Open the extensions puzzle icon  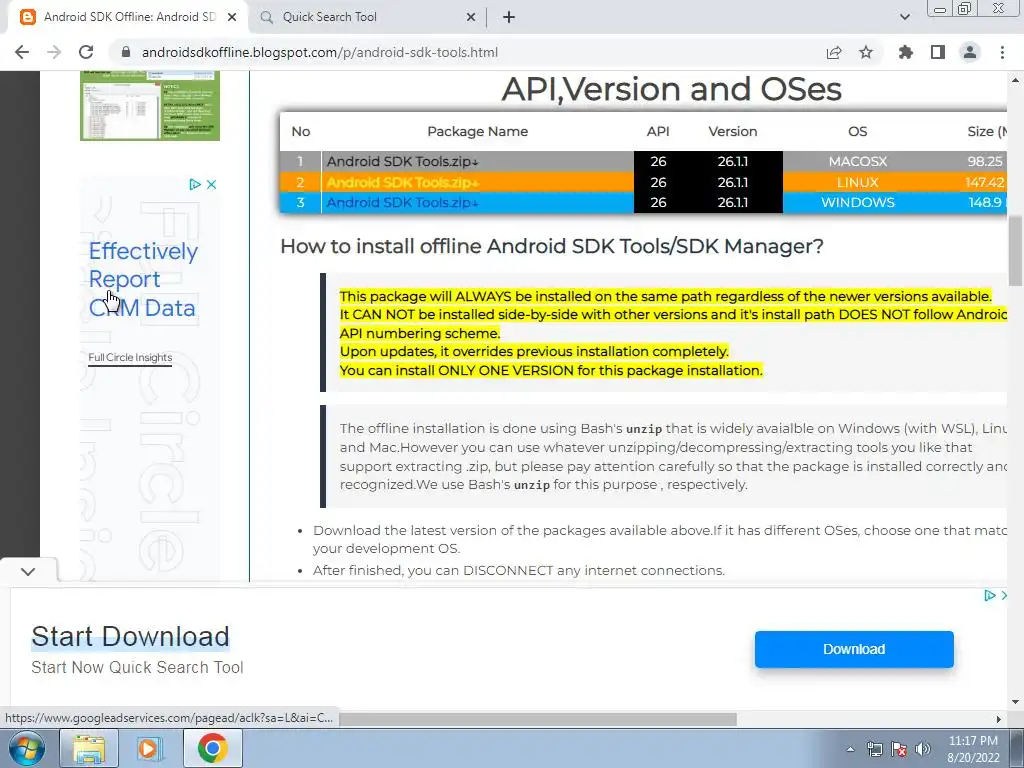click(x=906, y=52)
